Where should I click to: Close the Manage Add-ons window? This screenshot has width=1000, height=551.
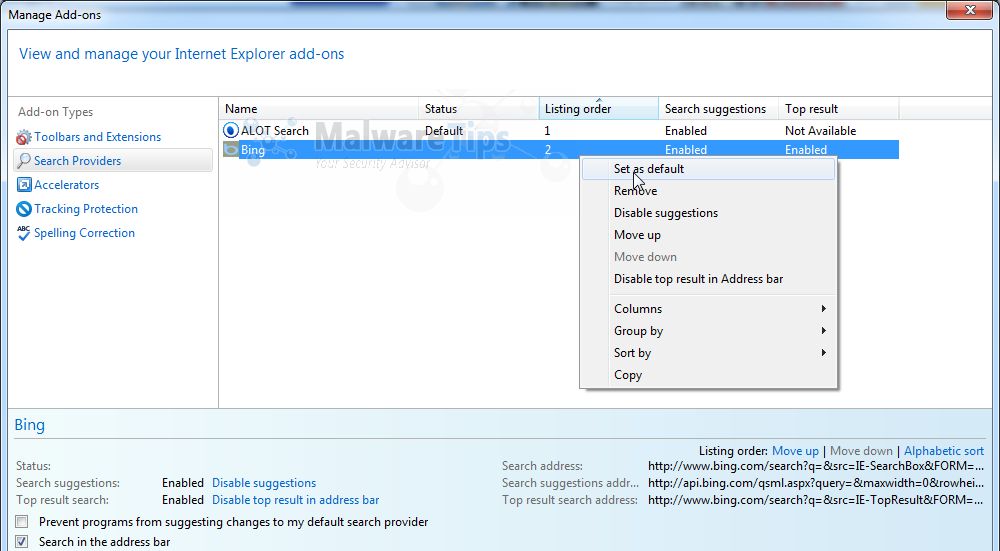coord(969,10)
